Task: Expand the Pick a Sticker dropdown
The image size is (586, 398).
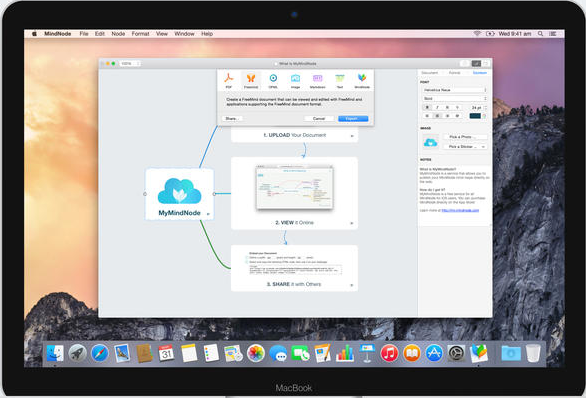Action: pyautogui.click(x=466, y=147)
